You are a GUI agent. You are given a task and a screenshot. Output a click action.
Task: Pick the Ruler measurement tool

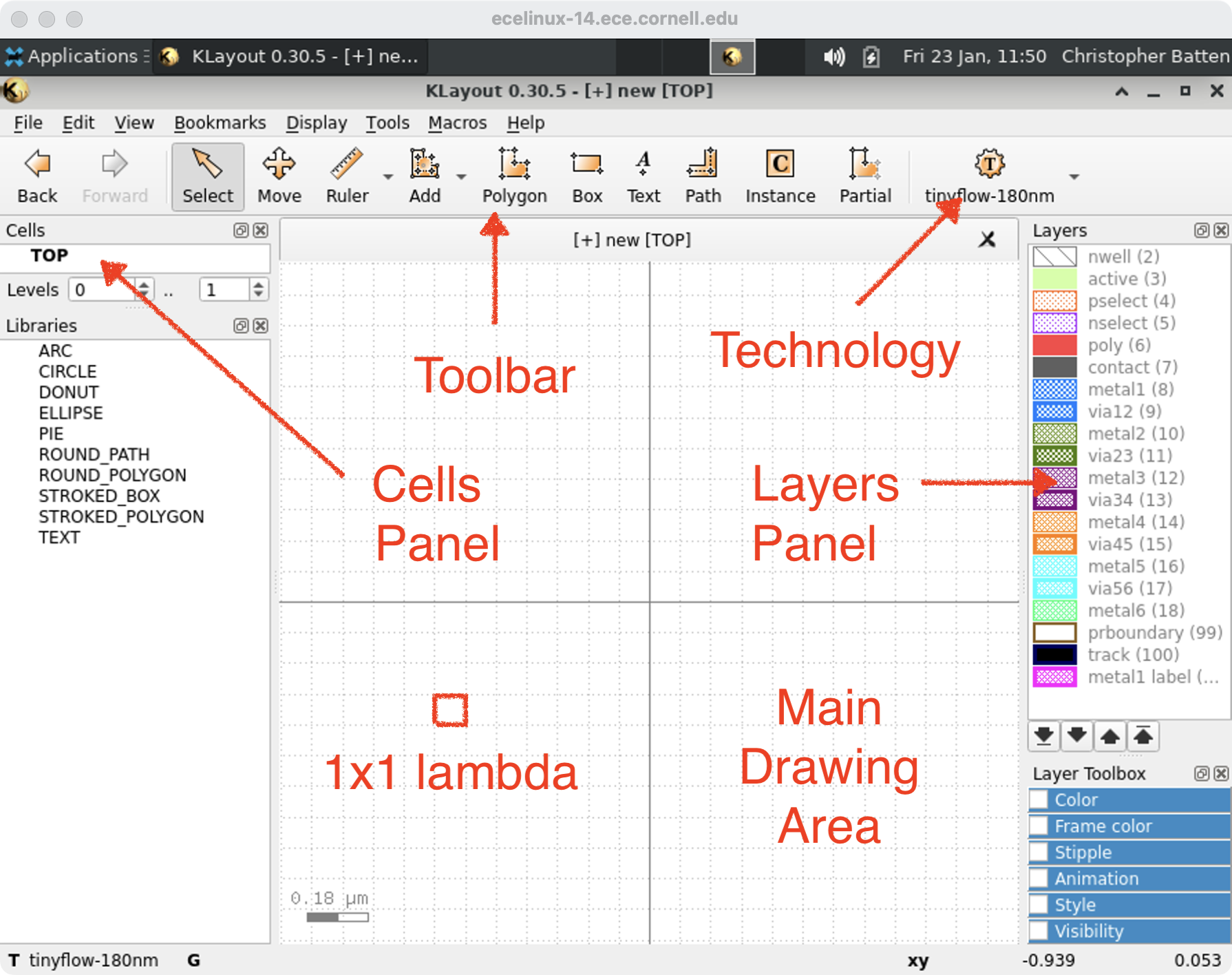(x=347, y=176)
